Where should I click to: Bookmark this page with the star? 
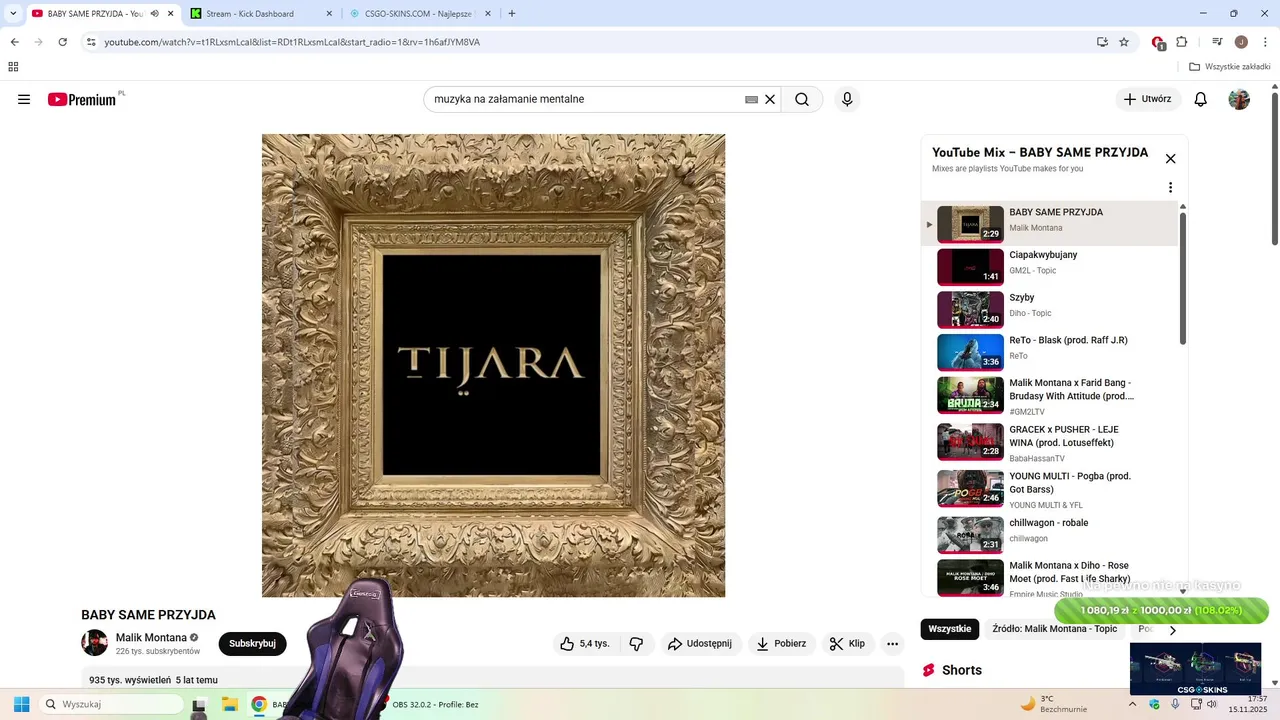[x=1124, y=42]
